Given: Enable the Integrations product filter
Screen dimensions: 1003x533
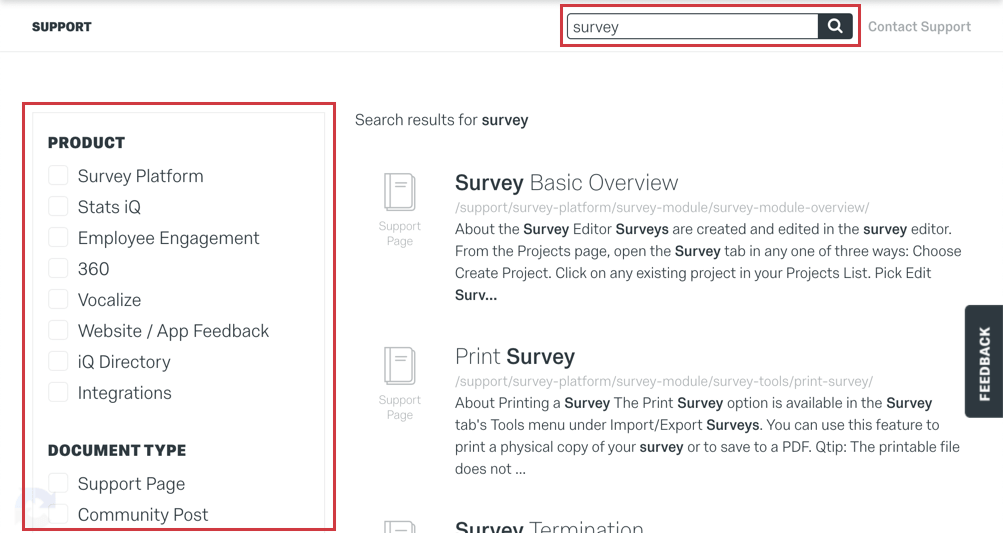Looking at the screenshot, I should click(x=58, y=392).
